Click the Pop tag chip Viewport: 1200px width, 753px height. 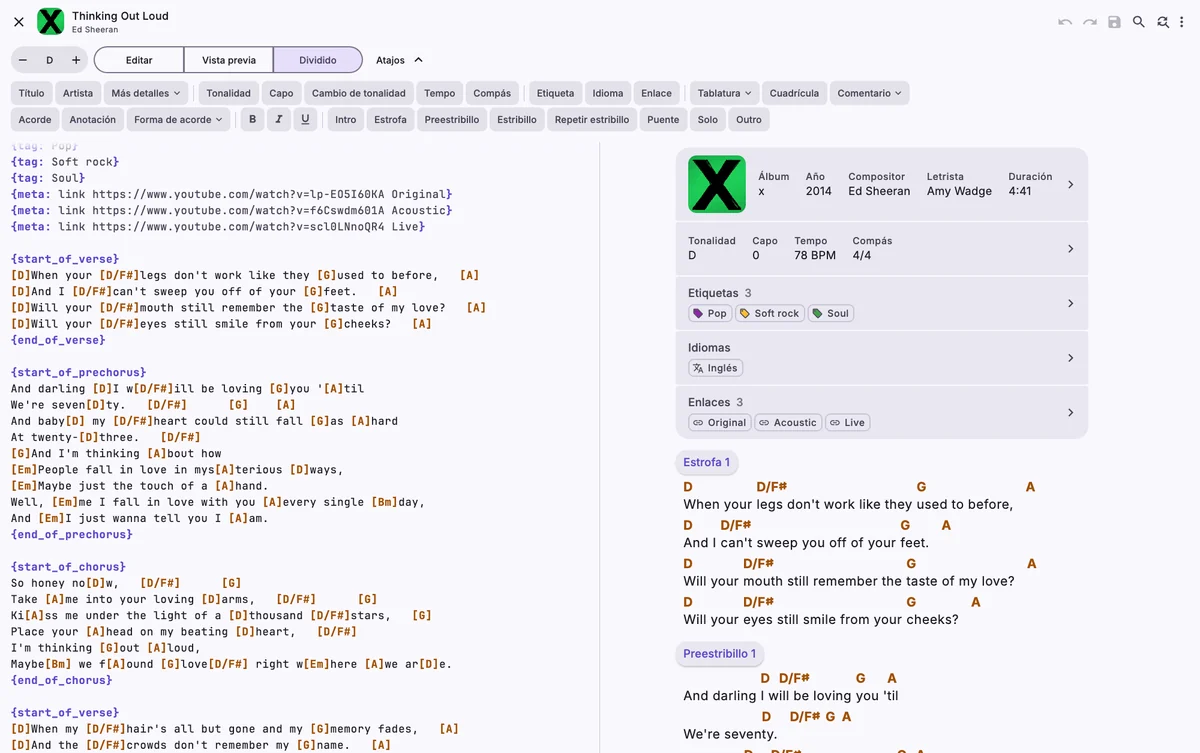point(710,313)
